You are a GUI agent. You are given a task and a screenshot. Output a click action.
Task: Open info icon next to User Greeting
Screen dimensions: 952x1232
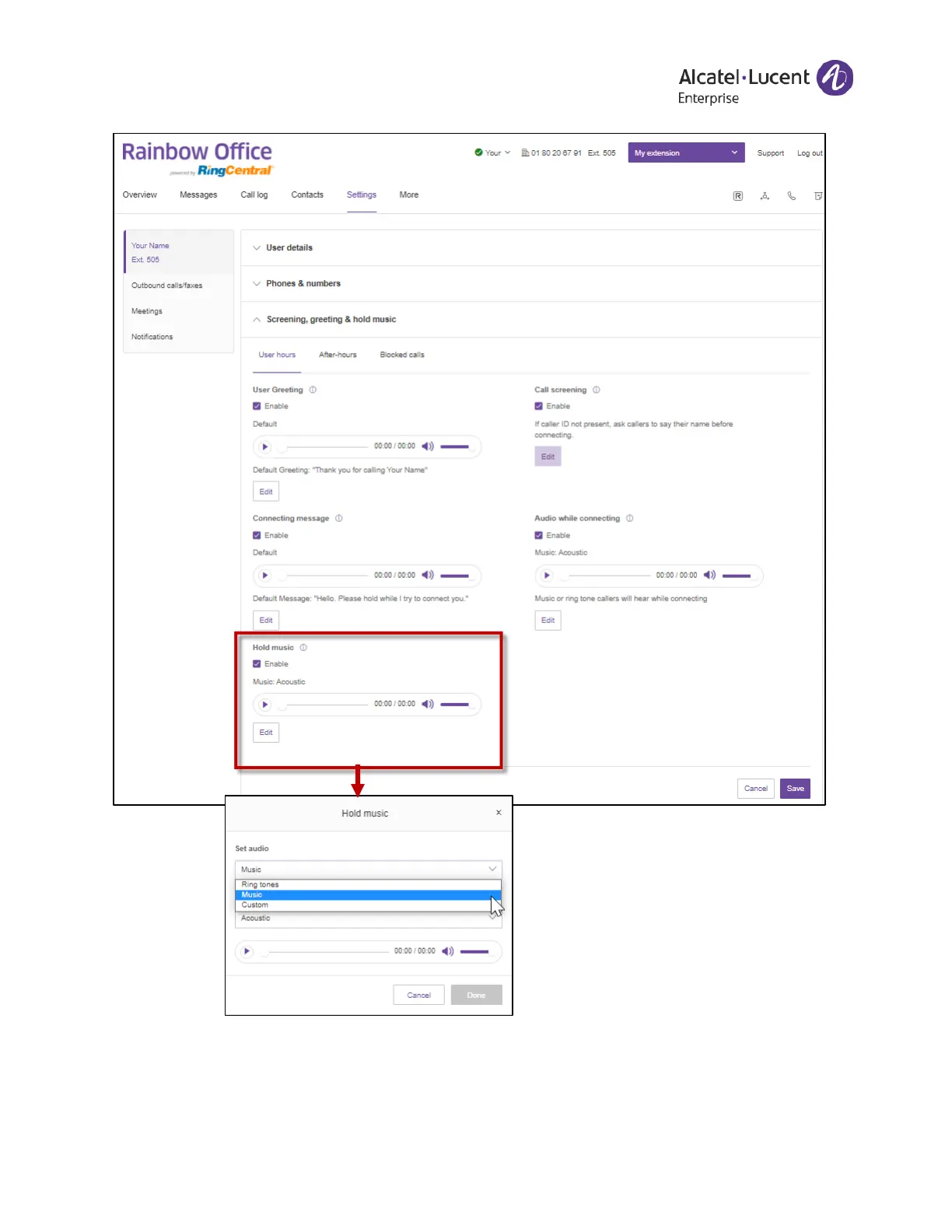click(313, 390)
